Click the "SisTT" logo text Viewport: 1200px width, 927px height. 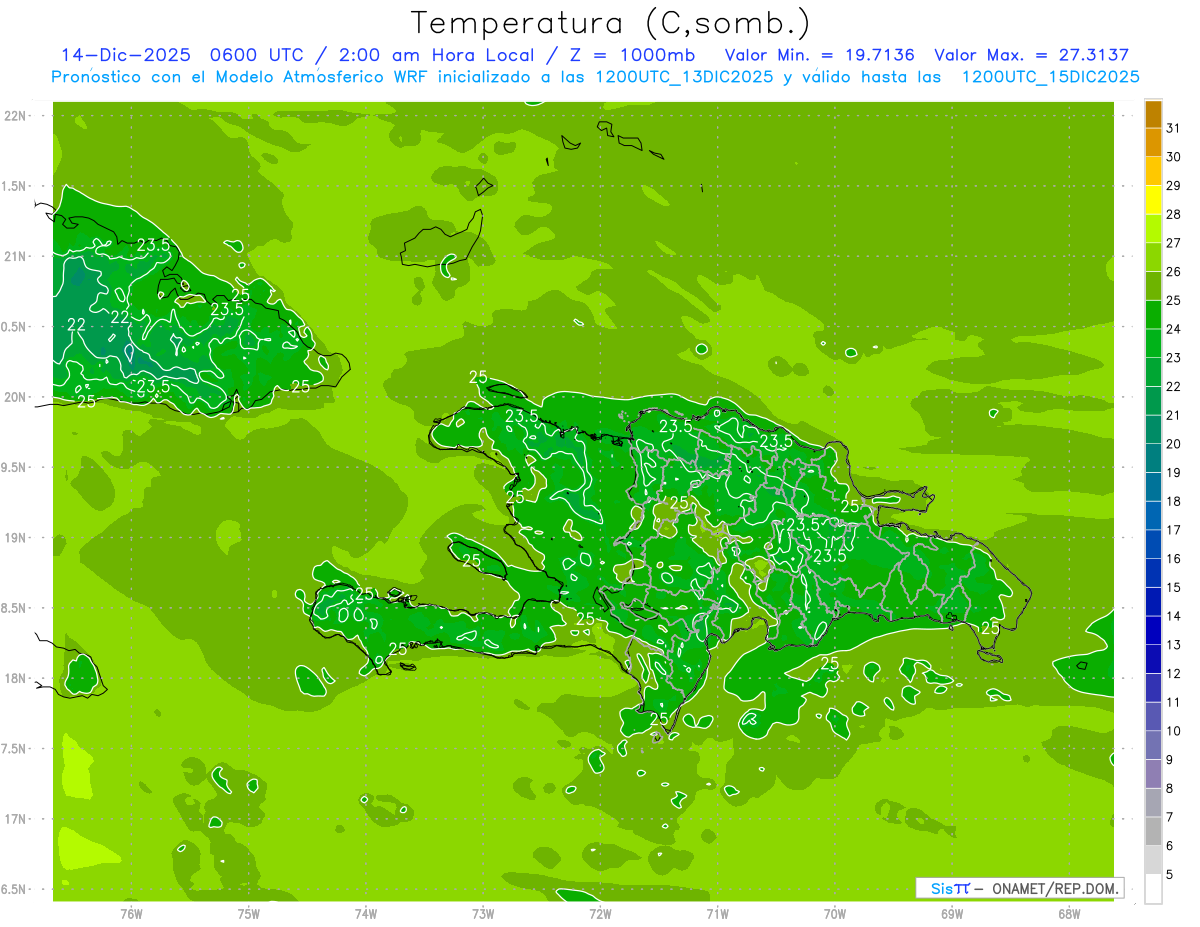coord(950,888)
